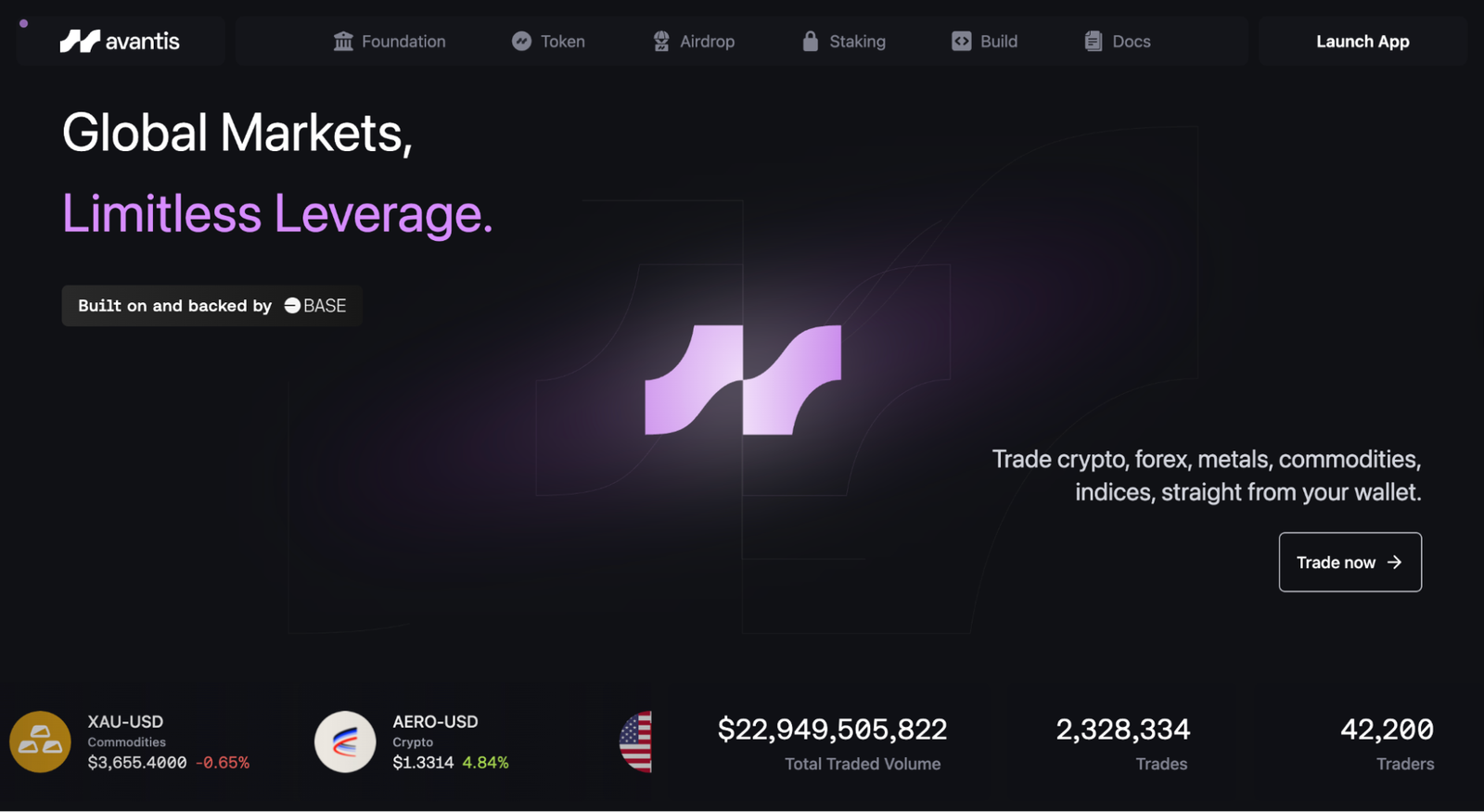Click the large center Avantis emblem
Viewport: 1484px width, 812px height.
pyautogui.click(x=743, y=379)
